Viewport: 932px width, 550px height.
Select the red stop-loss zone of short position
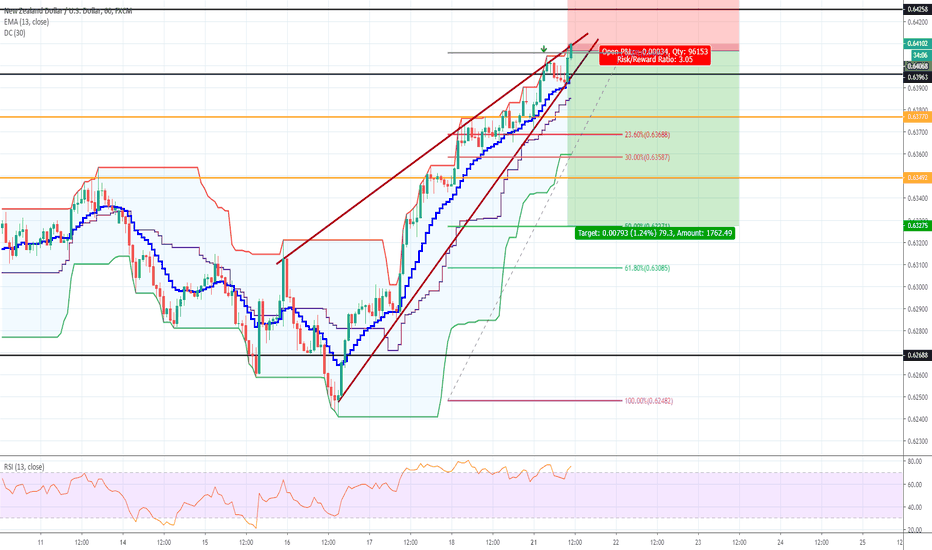653,23
